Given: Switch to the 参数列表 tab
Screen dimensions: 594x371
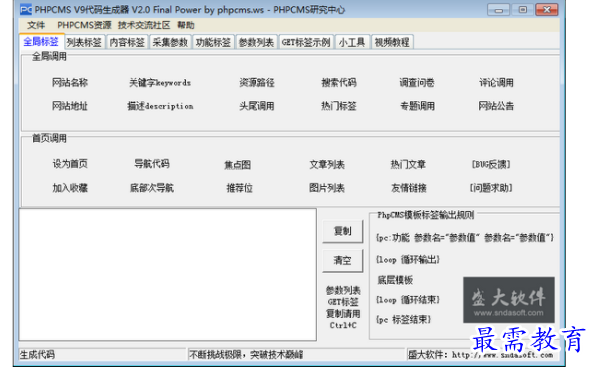Looking at the screenshot, I should [256, 42].
